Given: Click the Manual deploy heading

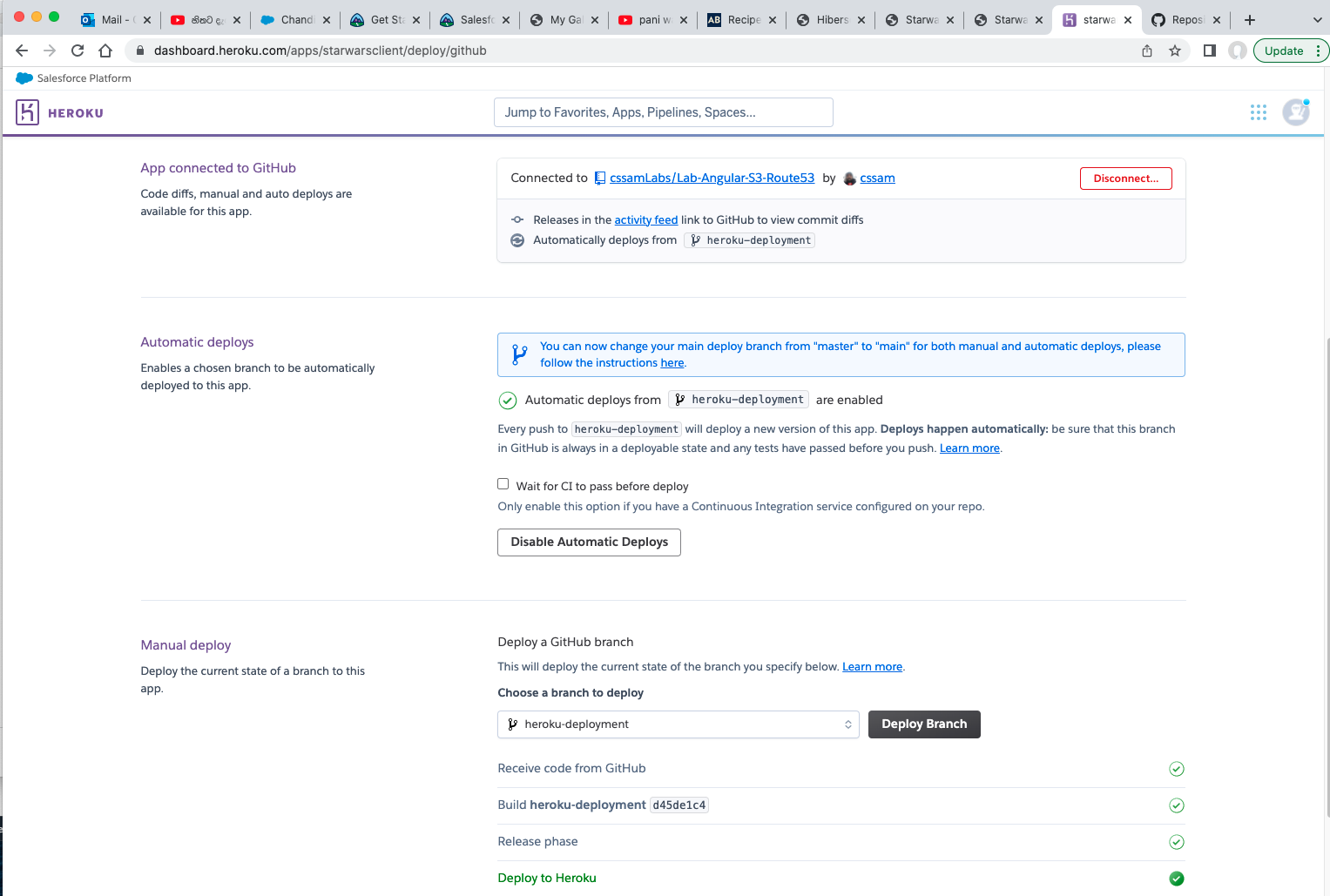Looking at the screenshot, I should (186, 645).
